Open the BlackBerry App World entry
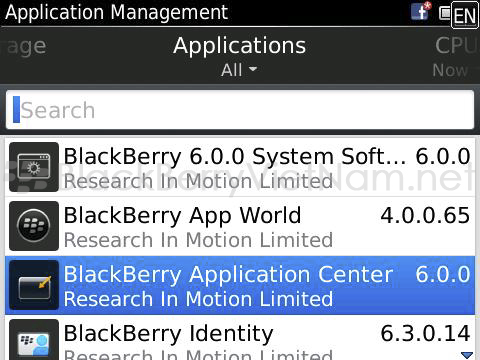 click(x=240, y=226)
